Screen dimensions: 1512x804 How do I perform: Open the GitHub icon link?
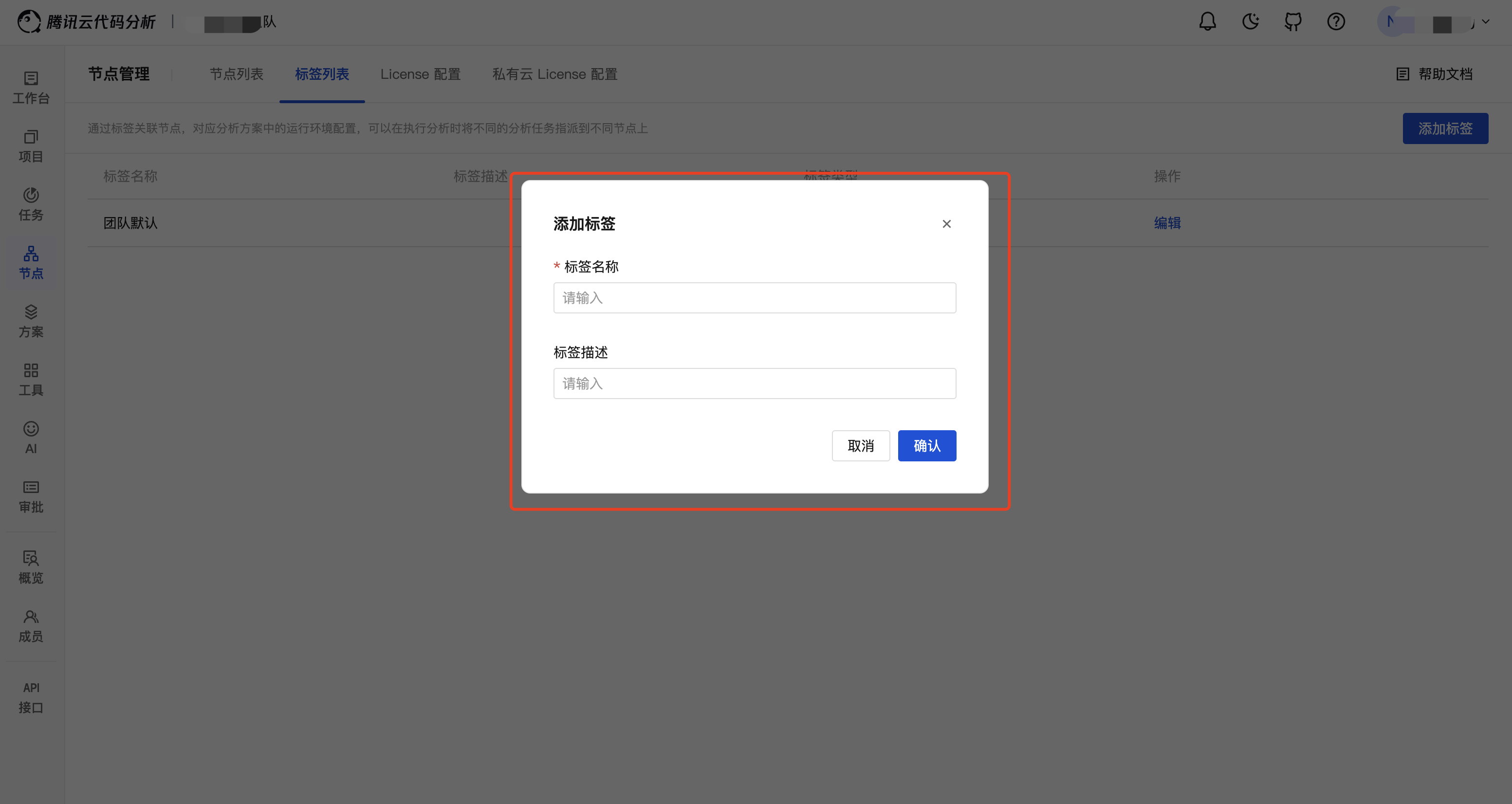tap(1293, 22)
